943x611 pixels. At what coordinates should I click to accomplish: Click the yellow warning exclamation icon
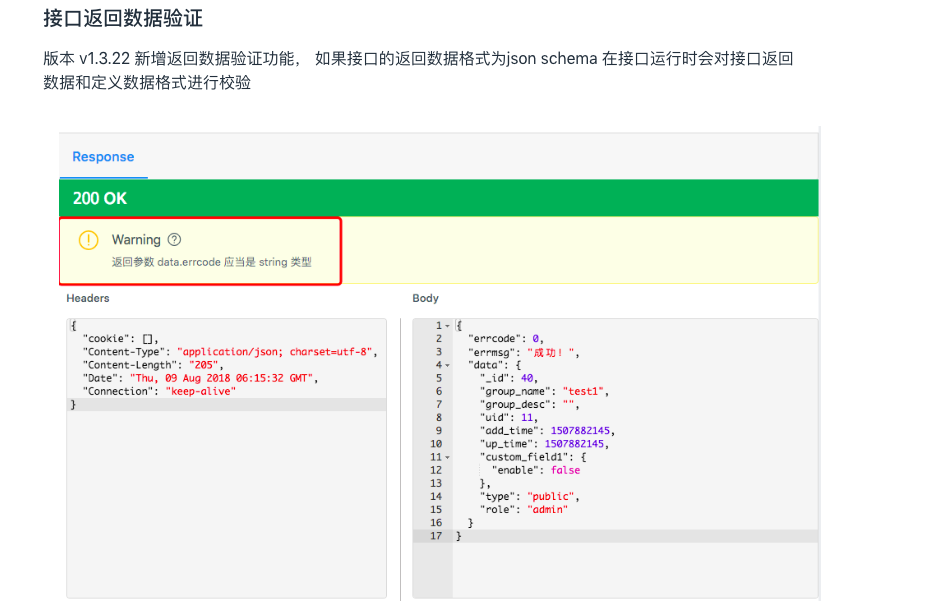[x=88, y=240]
